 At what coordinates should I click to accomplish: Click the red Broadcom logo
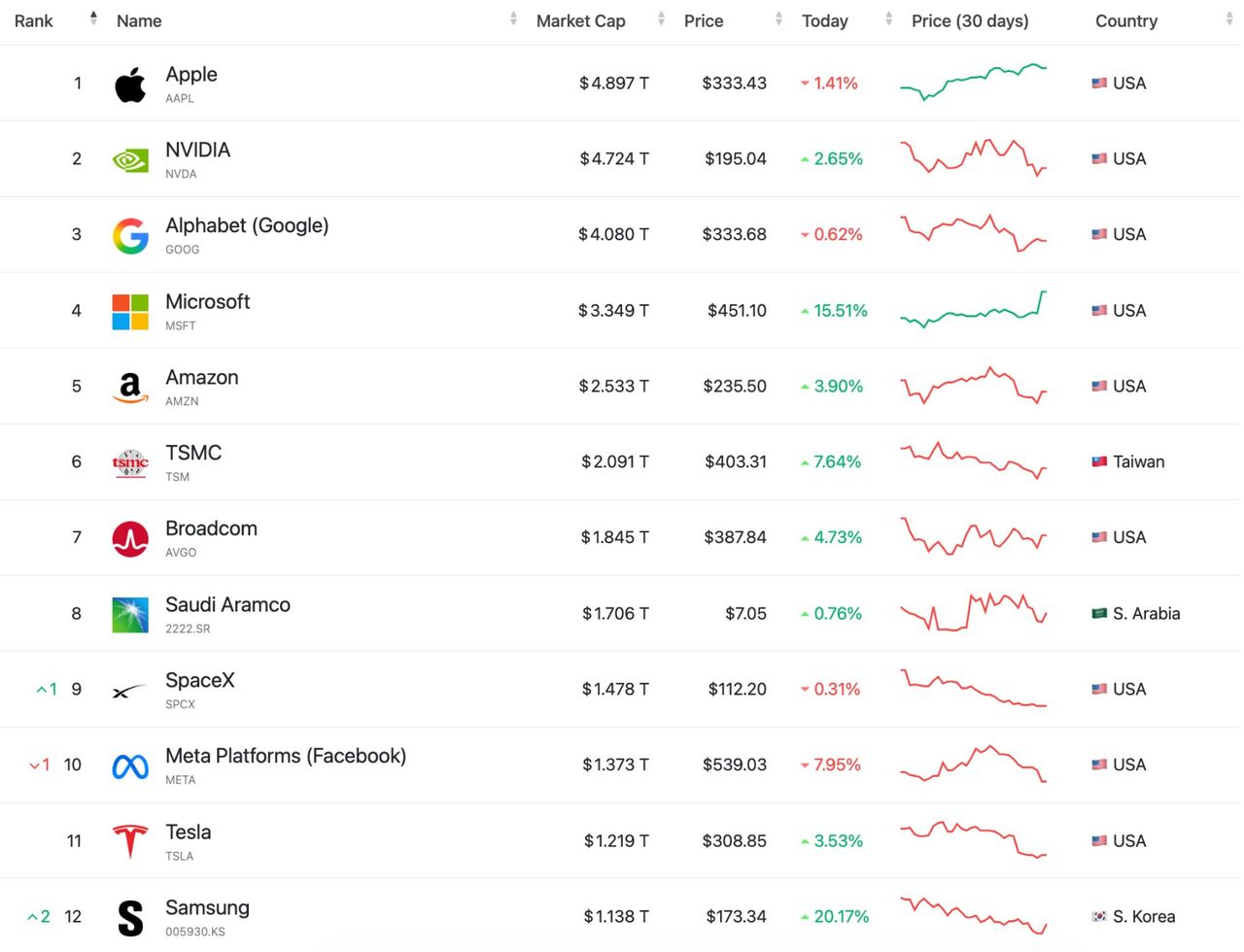pos(130,538)
